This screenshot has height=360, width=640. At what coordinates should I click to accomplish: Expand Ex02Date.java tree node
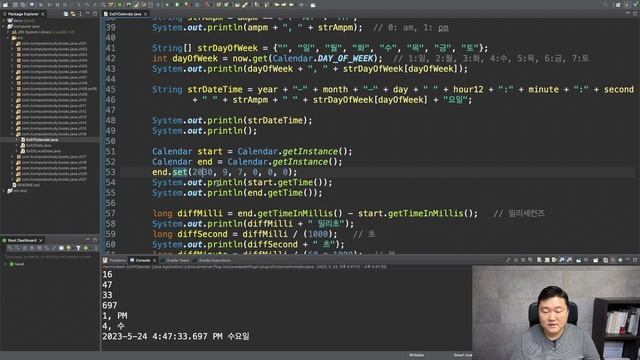coord(17,145)
